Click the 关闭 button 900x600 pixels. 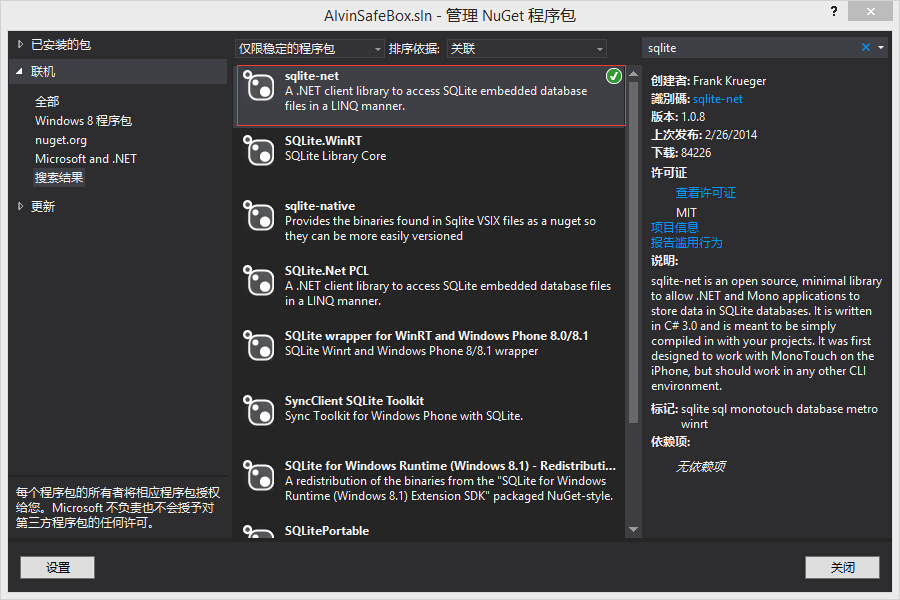coord(842,568)
